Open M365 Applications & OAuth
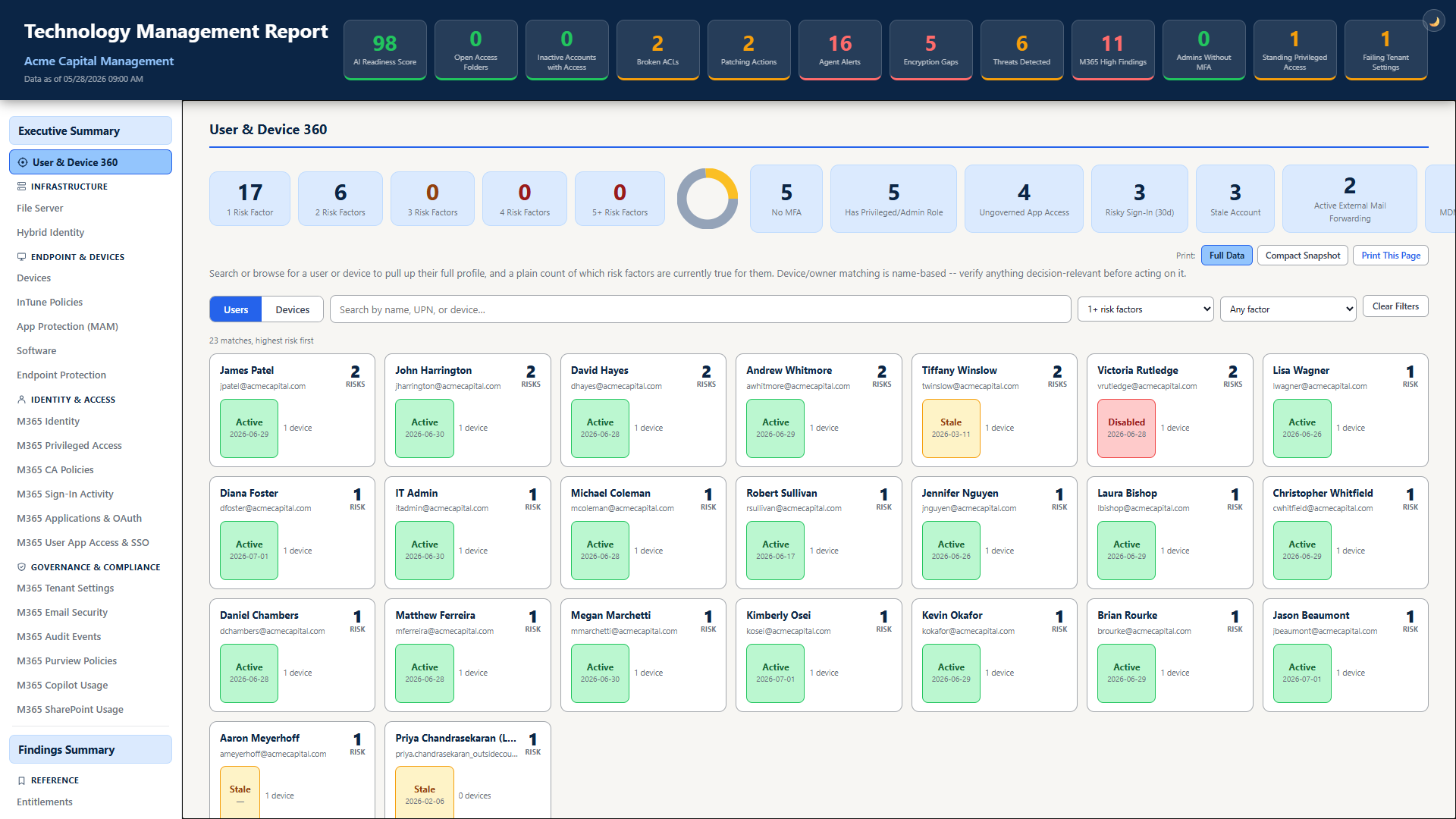 click(80, 519)
